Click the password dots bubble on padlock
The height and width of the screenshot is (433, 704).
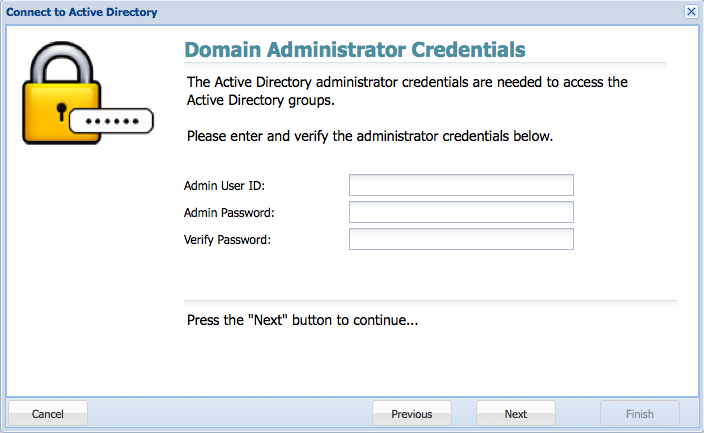[x=112, y=121]
